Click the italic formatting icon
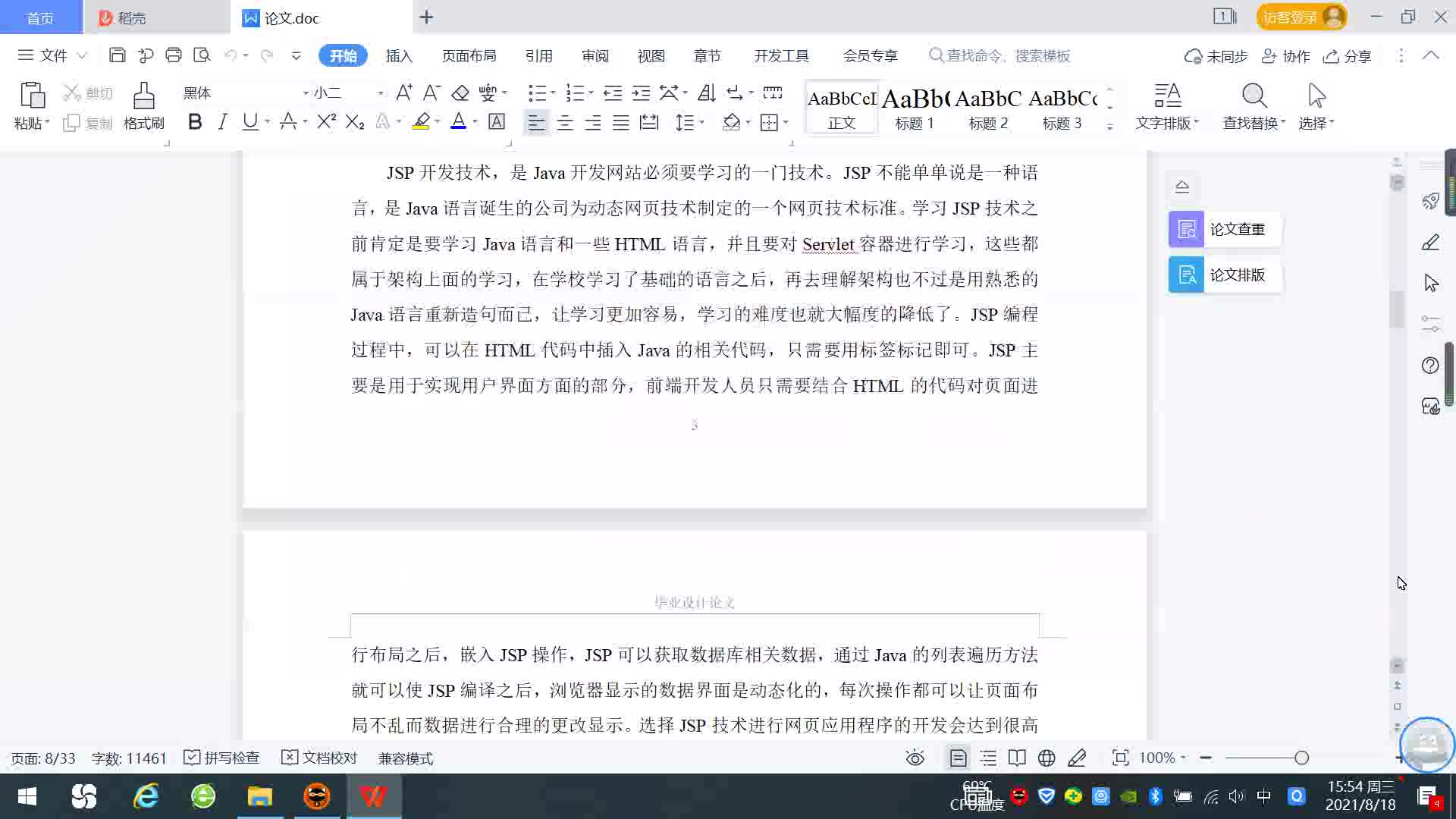 (222, 122)
